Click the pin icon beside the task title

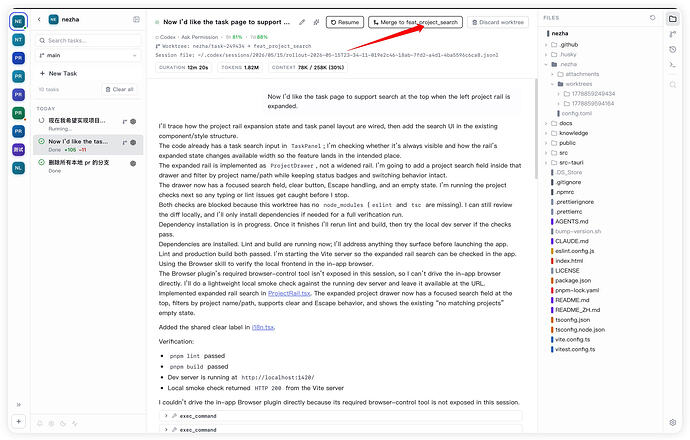pos(316,22)
